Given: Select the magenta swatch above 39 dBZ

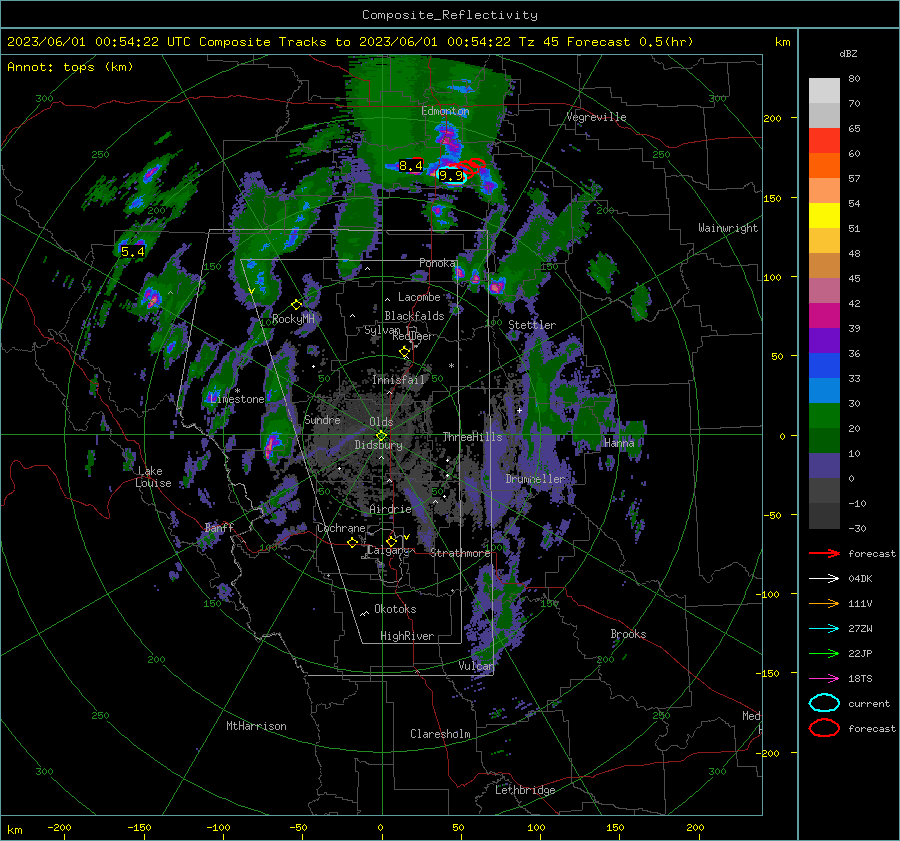Looking at the screenshot, I should (824, 315).
